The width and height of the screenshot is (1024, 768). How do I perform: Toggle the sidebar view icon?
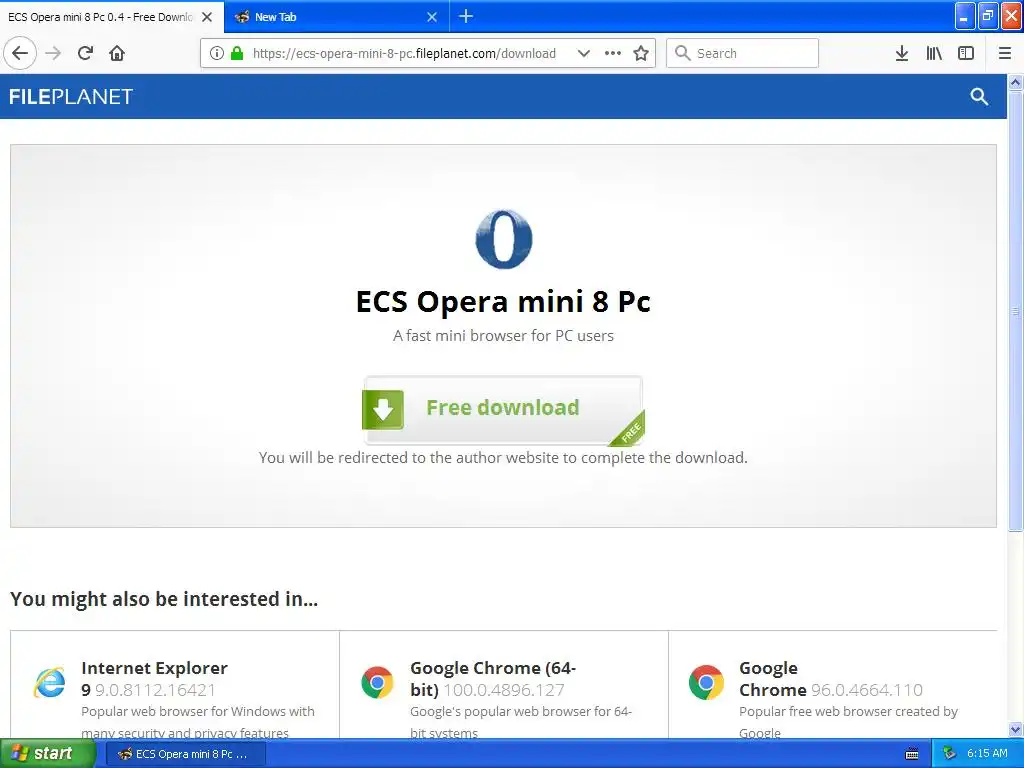tap(966, 53)
